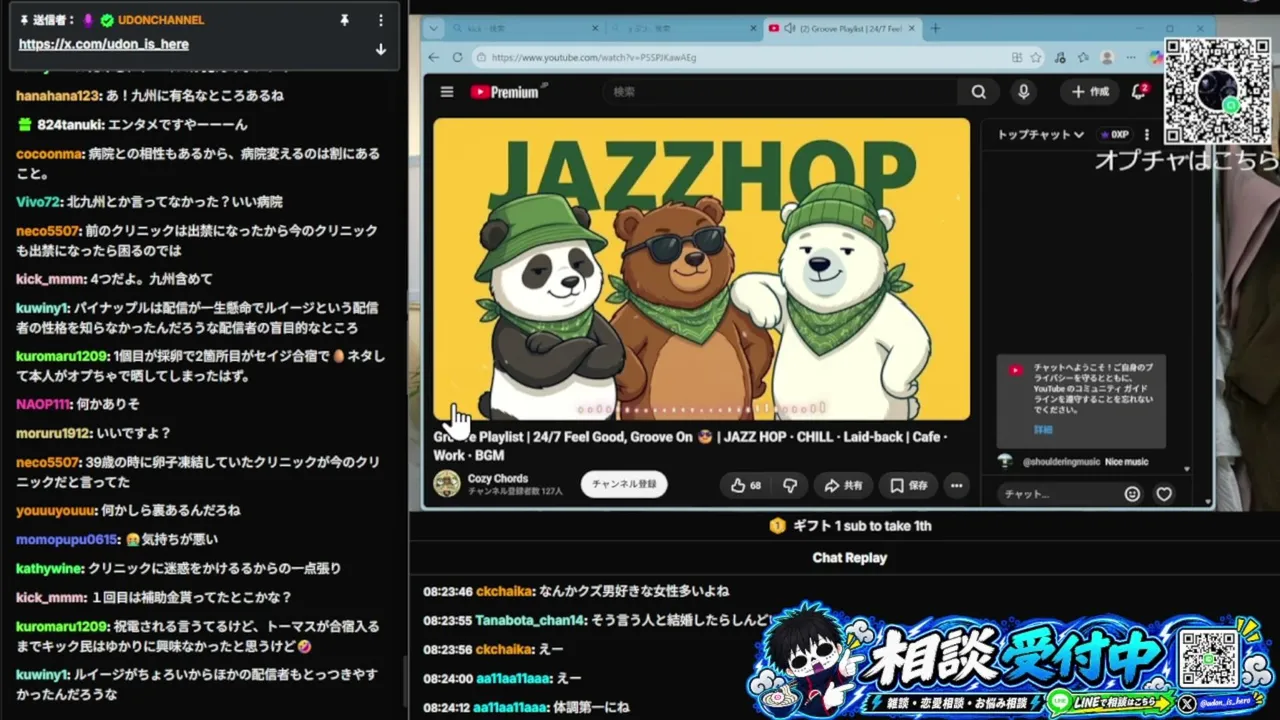Share the video with 共有 button
The width and height of the screenshot is (1280, 720).
[843, 485]
